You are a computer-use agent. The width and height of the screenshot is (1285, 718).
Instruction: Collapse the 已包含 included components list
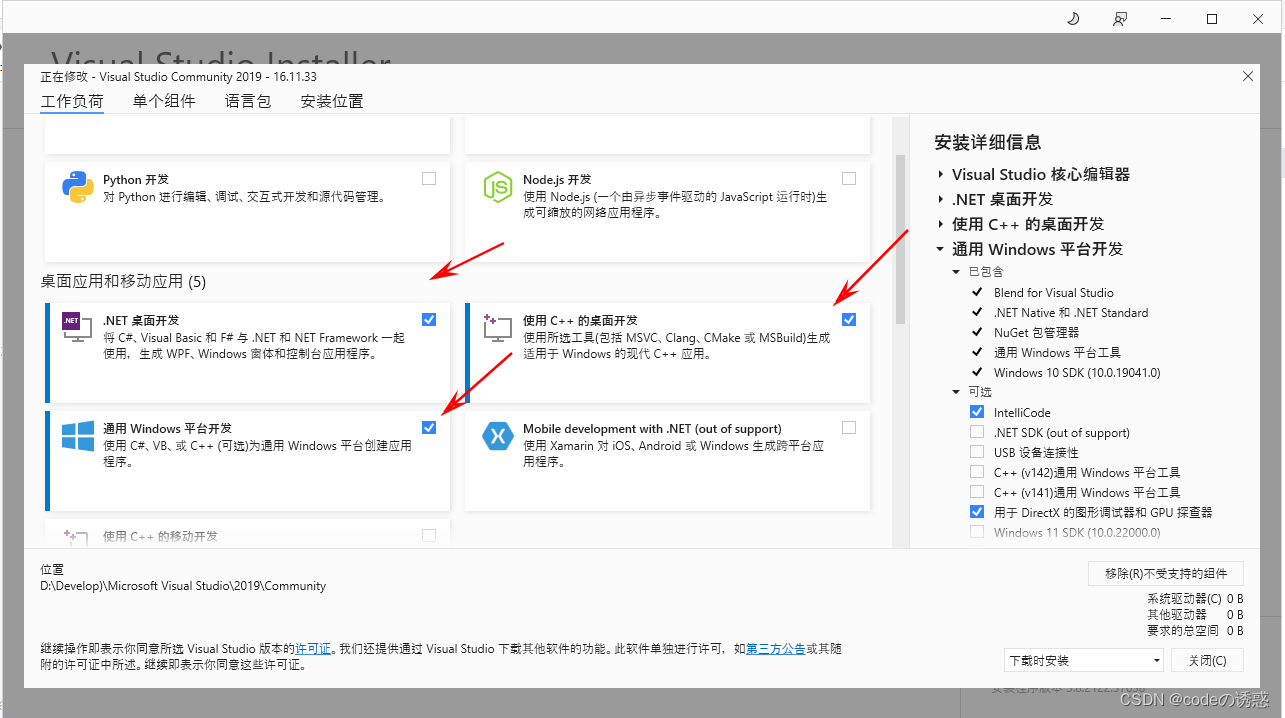click(x=956, y=272)
